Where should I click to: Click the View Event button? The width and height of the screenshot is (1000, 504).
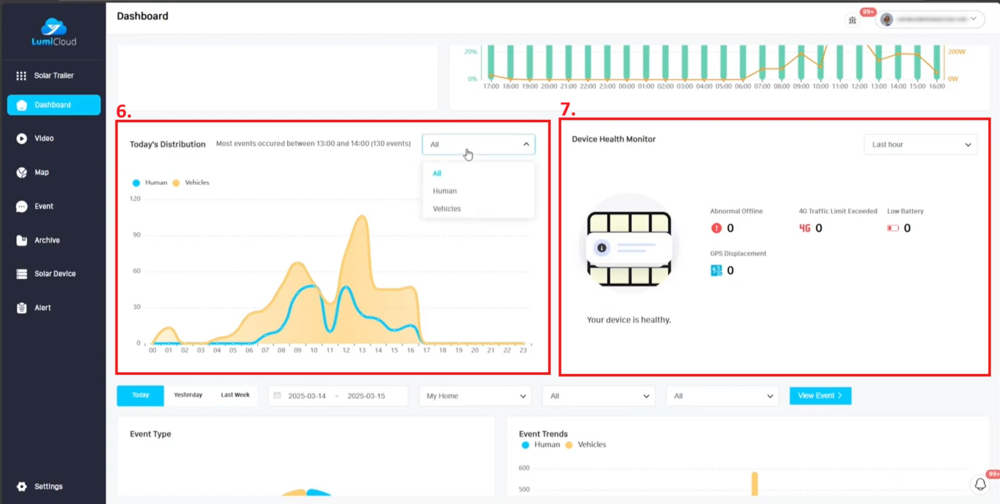pyautogui.click(x=820, y=396)
